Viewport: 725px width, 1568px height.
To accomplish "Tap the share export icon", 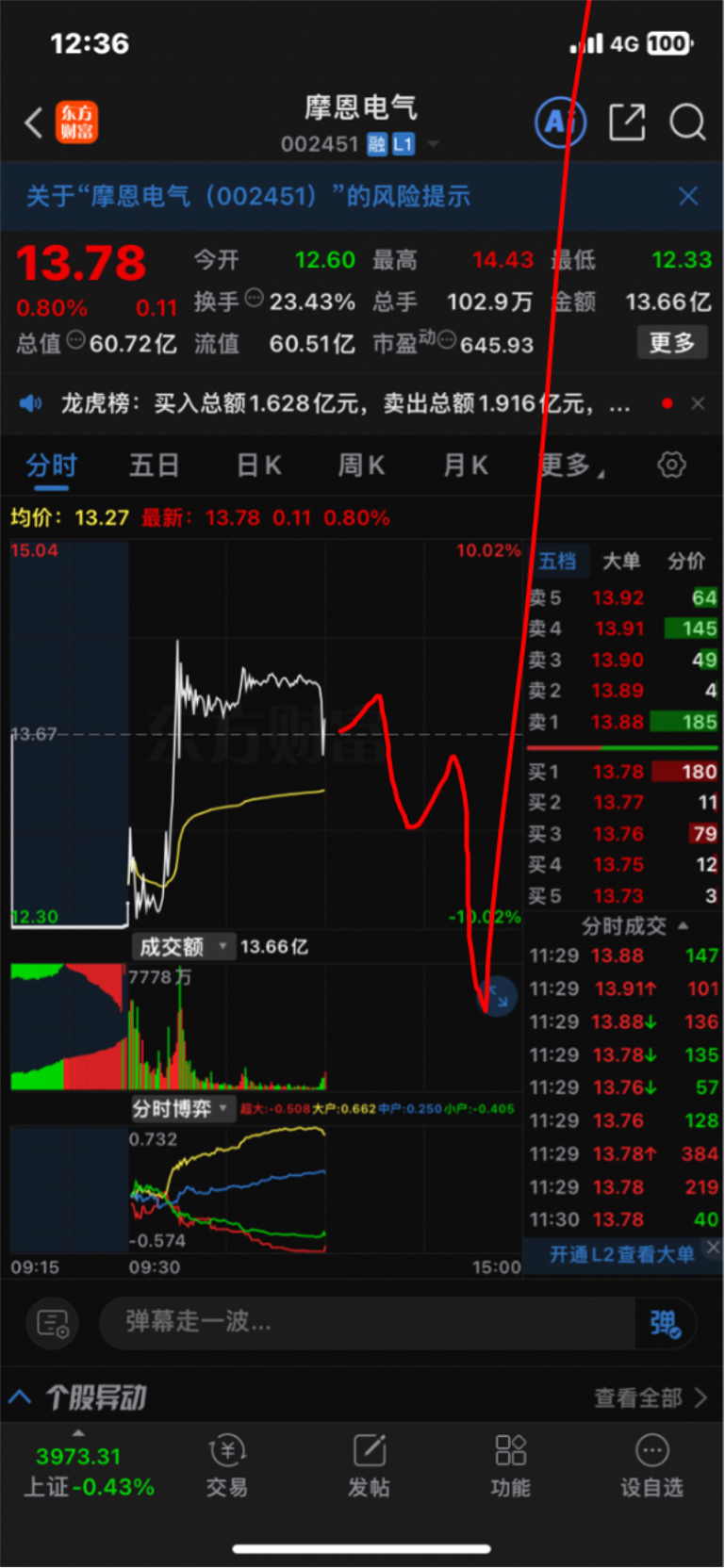I will pyautogui.click(x=627, y=122).
